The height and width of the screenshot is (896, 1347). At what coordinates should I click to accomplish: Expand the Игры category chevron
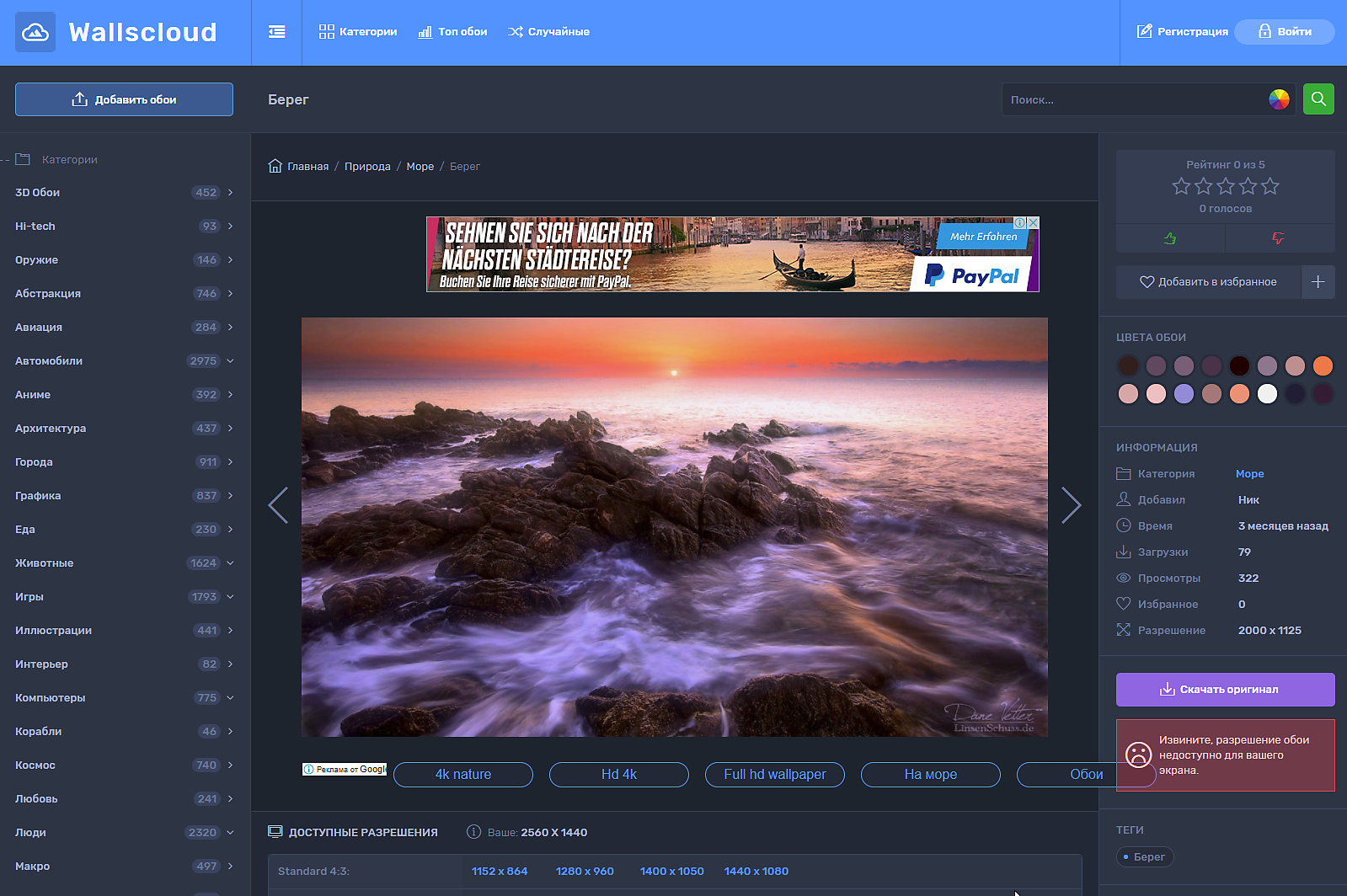click(230, 597)
